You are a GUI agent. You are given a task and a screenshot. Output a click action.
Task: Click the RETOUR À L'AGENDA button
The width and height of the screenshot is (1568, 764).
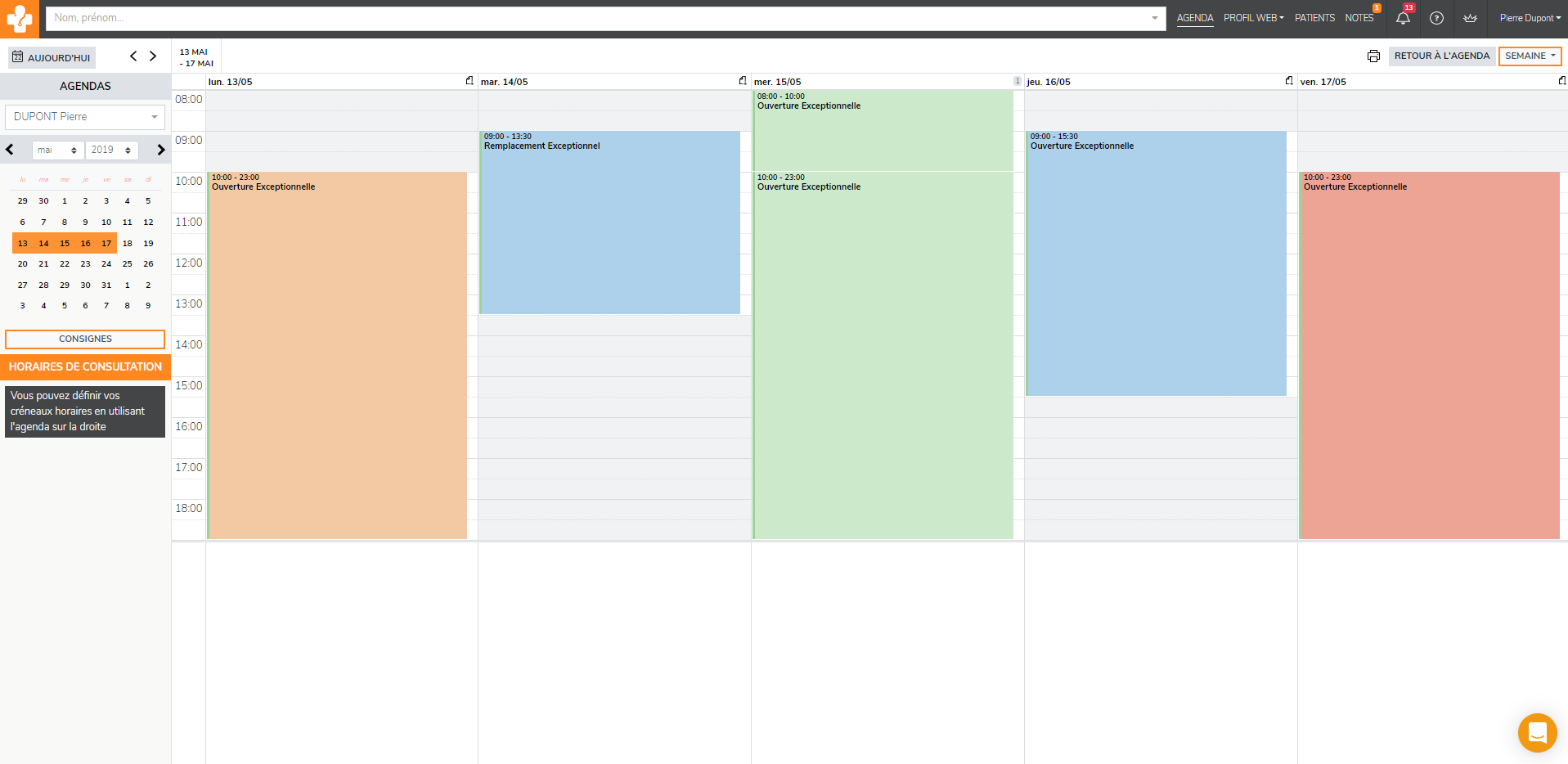[1441, 56]
